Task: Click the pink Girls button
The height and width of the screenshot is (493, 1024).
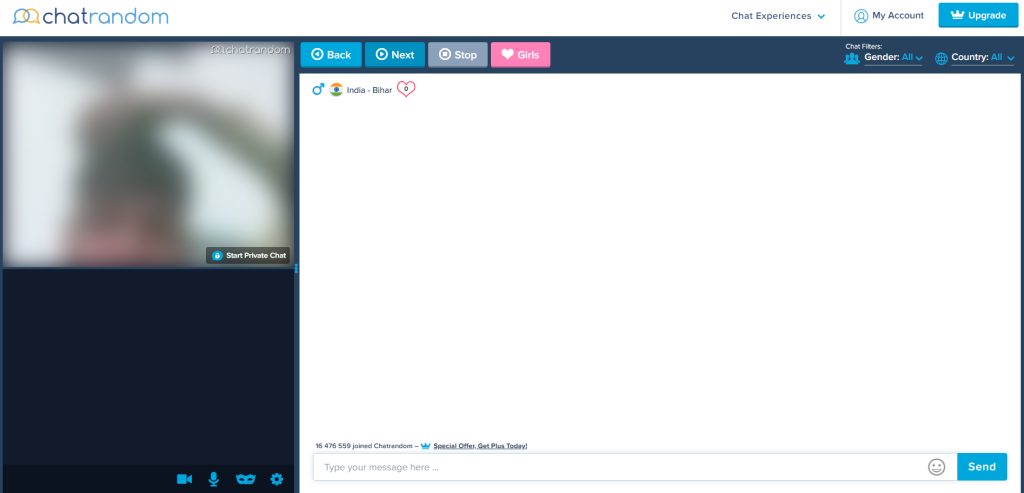Action: click(x=520, y=55)
